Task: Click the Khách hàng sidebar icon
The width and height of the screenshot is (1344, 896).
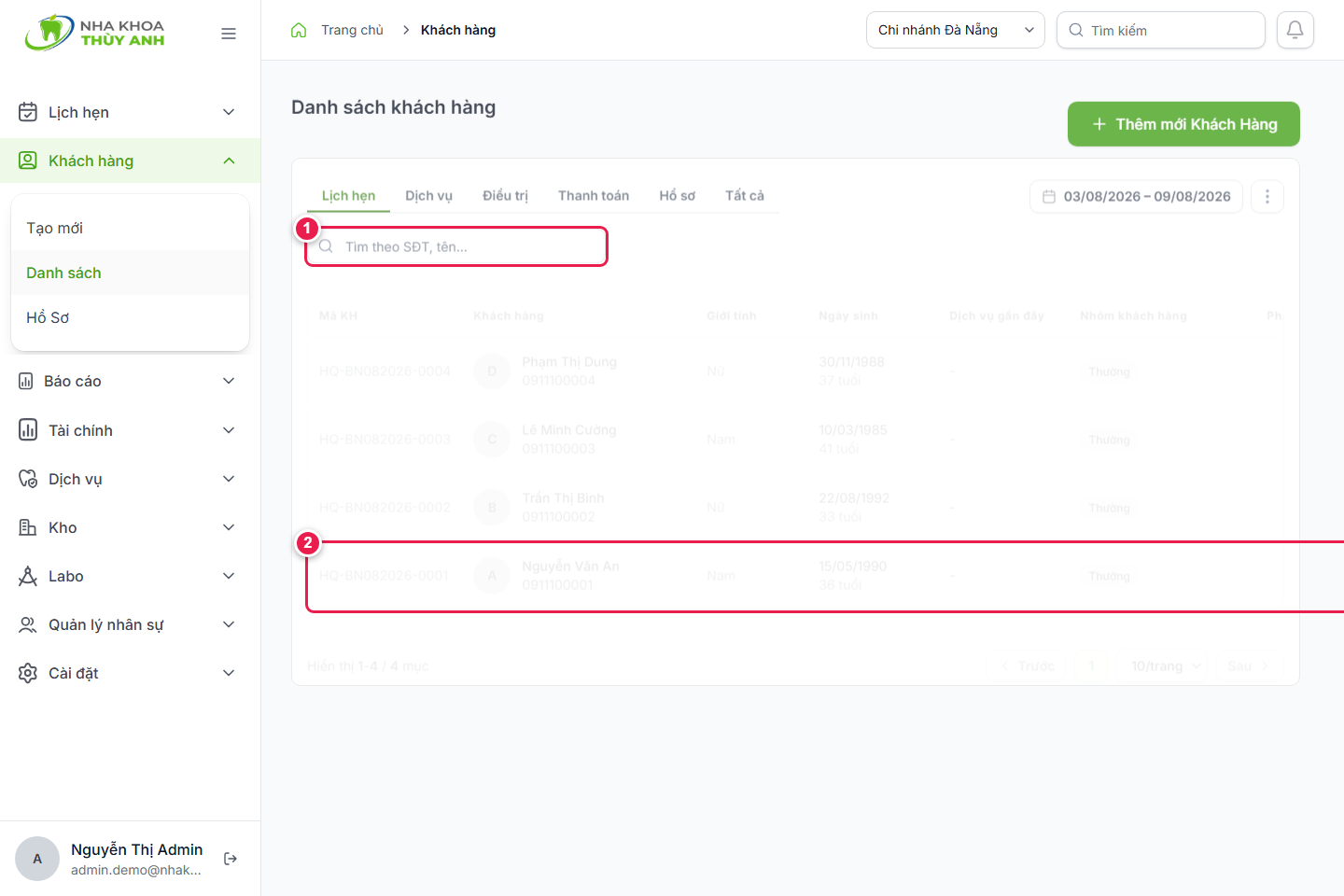Action: point(28,161)
